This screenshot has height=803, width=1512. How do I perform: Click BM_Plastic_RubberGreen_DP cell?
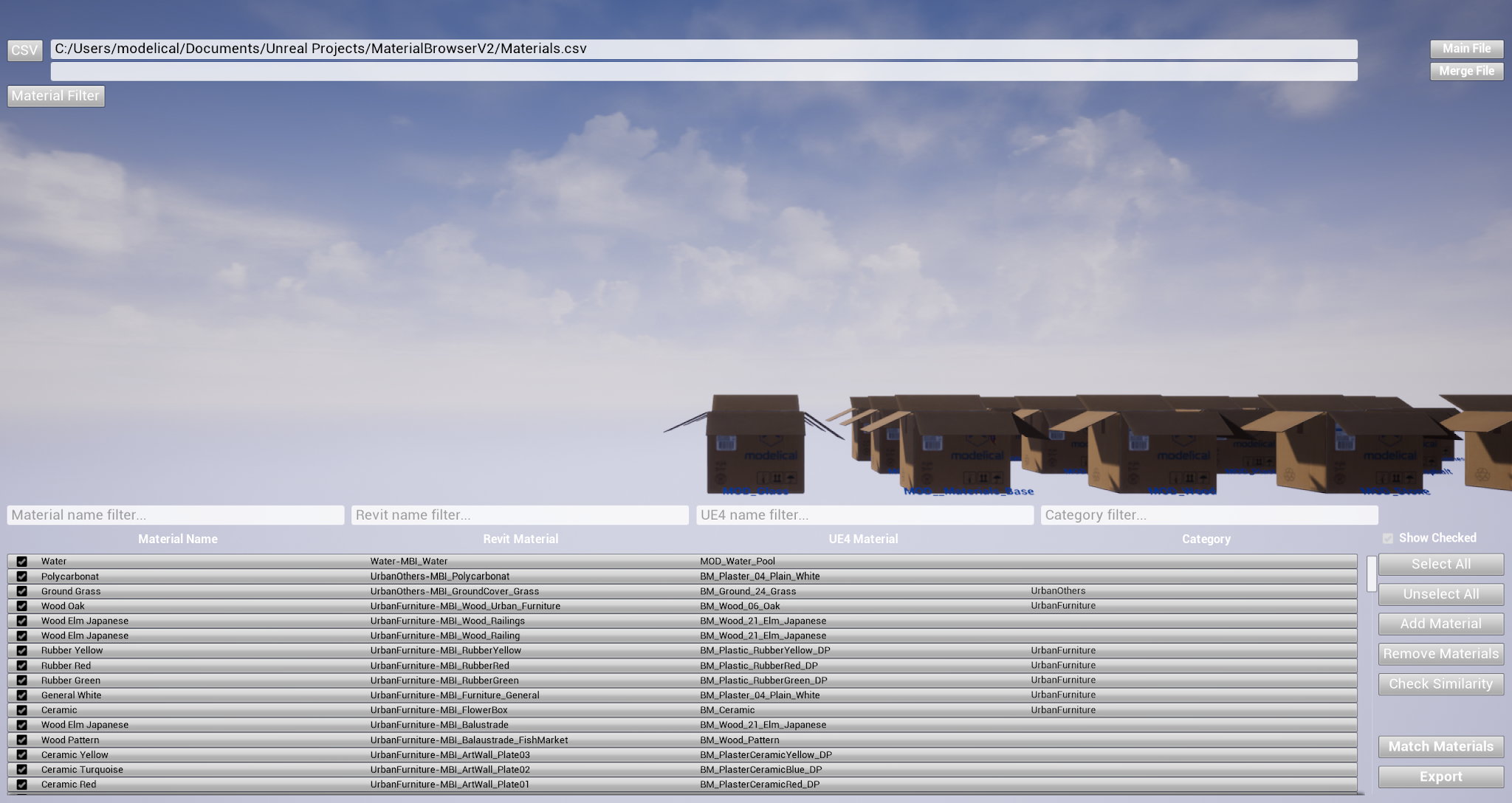coord(763,680)
